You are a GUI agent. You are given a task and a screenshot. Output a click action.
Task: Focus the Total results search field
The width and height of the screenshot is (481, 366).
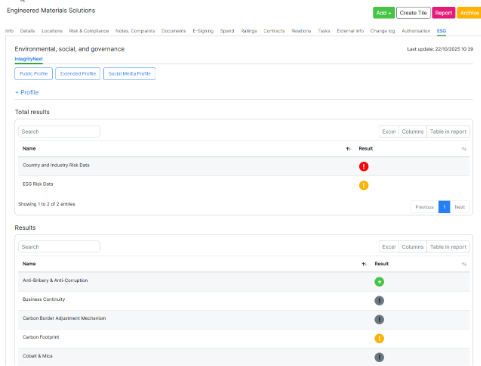pyautogui.click(x=59, y=132)
